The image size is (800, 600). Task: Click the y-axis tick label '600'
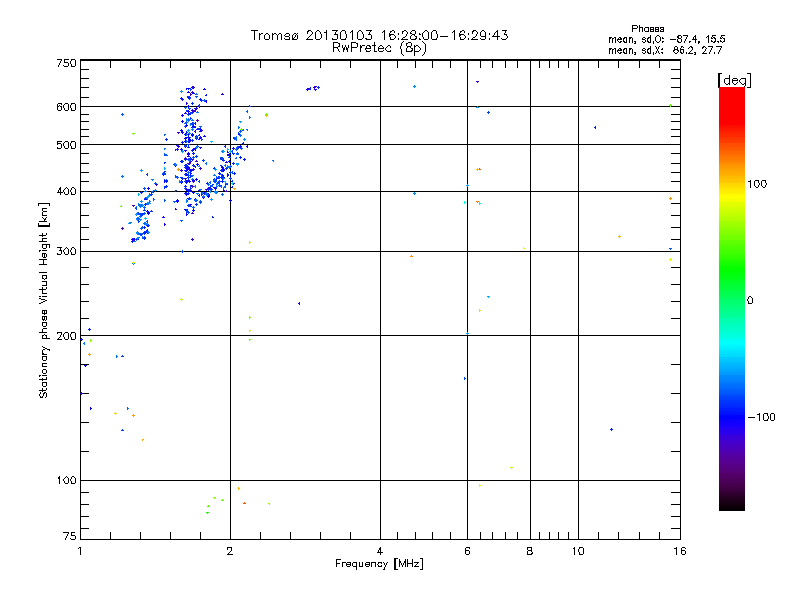pyautogui.click(x=67, y=107)
